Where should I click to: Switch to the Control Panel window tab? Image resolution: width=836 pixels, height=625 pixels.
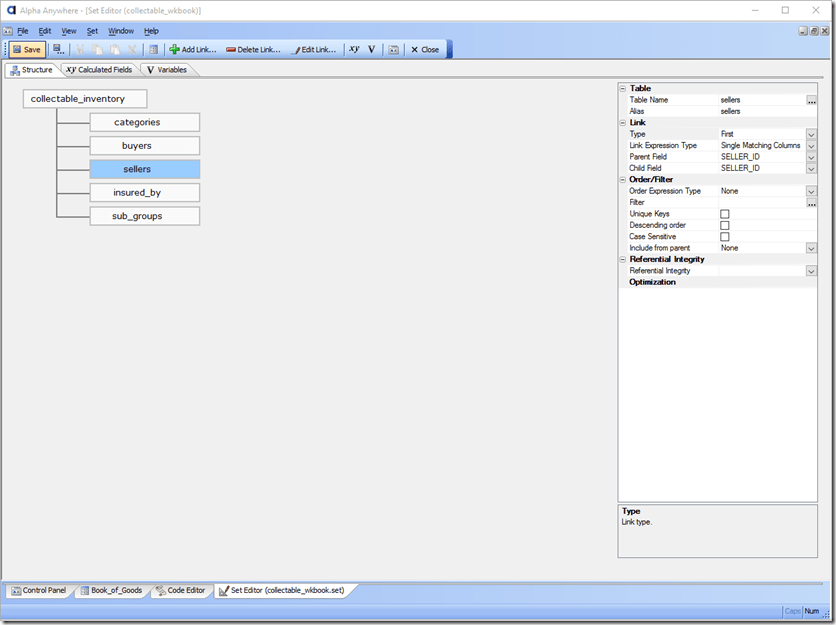[39, 590]
